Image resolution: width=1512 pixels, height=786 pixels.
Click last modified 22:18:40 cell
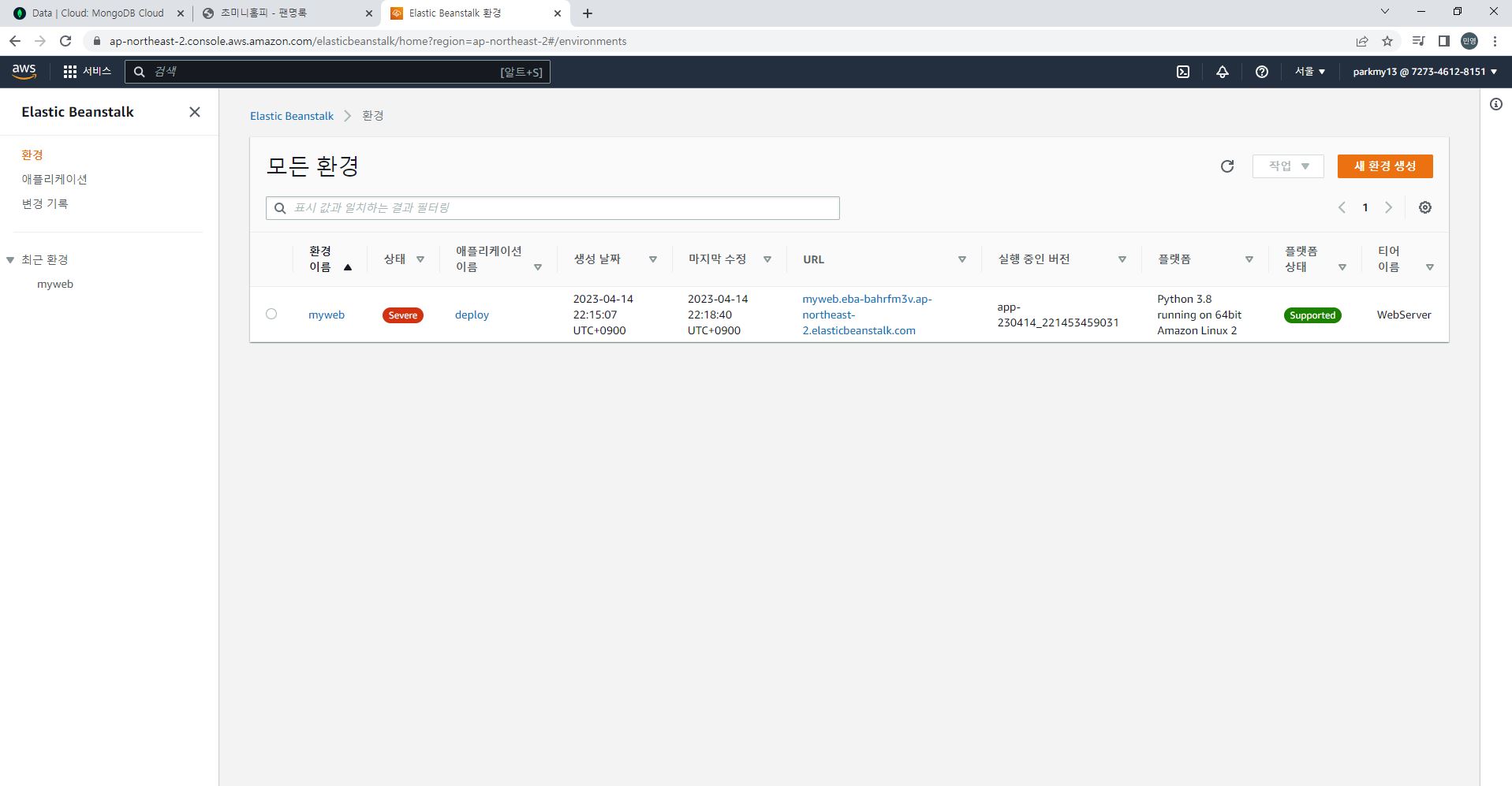(718, 315)
